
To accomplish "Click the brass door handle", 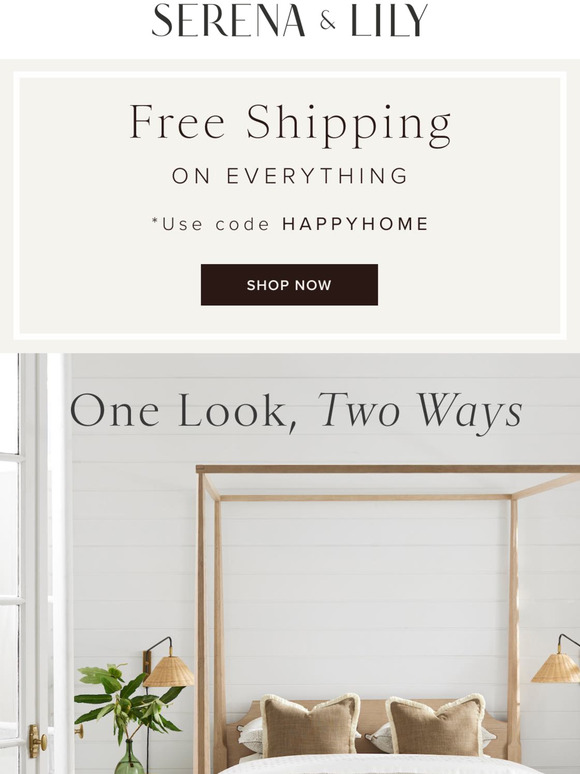I will pos(37,740).
